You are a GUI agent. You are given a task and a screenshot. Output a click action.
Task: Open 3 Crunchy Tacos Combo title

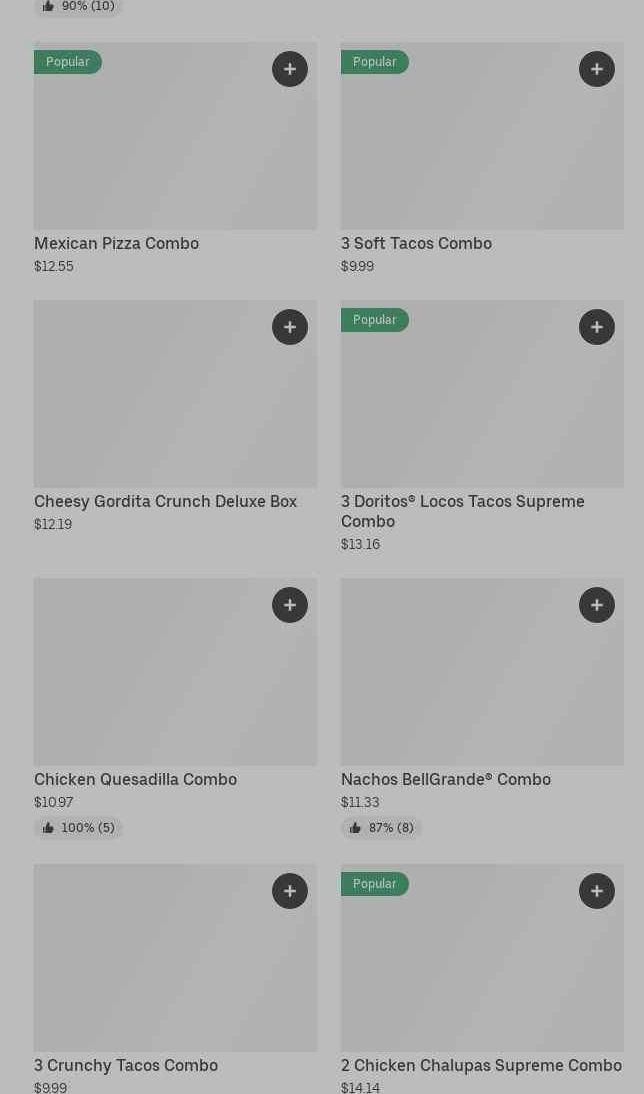tap(126, 1065)
